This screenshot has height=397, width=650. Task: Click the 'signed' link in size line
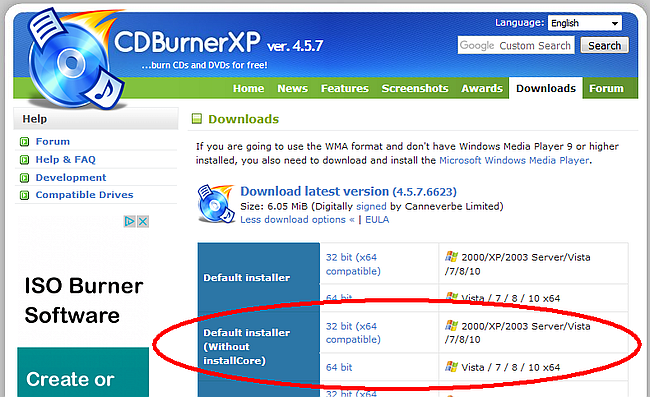(371, 206)
